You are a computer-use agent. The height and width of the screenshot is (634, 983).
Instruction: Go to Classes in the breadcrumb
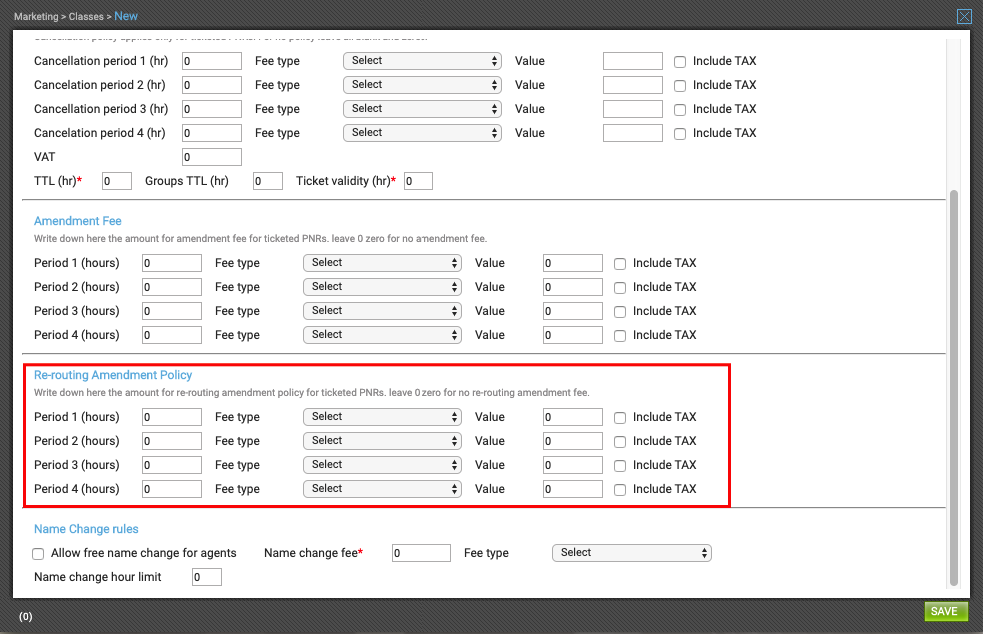(x=86, y=17)
